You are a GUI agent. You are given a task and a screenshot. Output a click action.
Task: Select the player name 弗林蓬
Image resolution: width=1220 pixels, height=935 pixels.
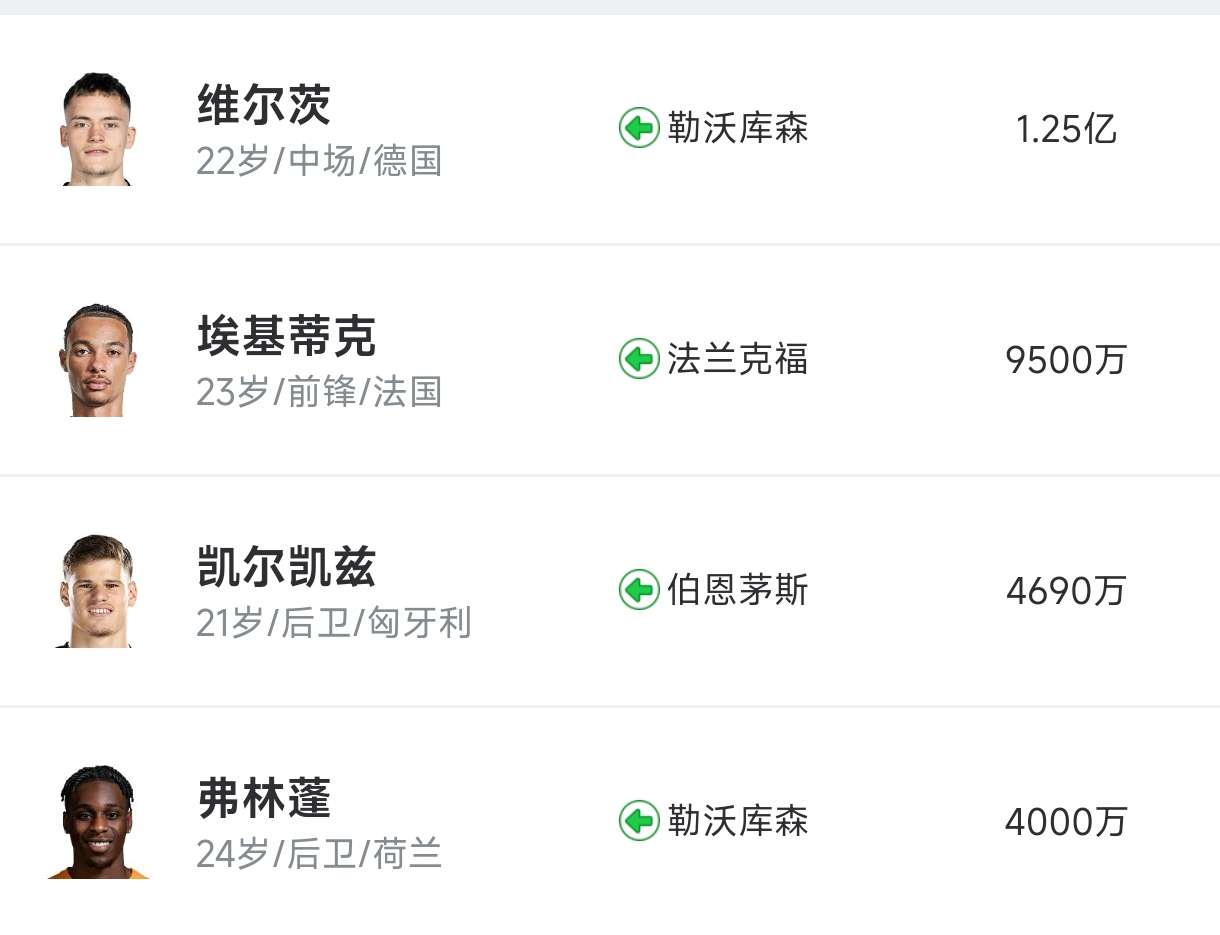tap(264, 798)
